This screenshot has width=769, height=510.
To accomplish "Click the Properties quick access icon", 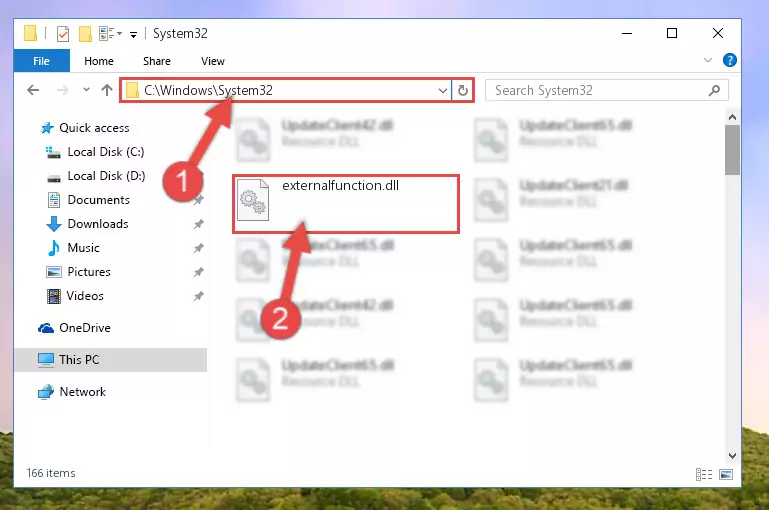I will (x=63, y=33).
